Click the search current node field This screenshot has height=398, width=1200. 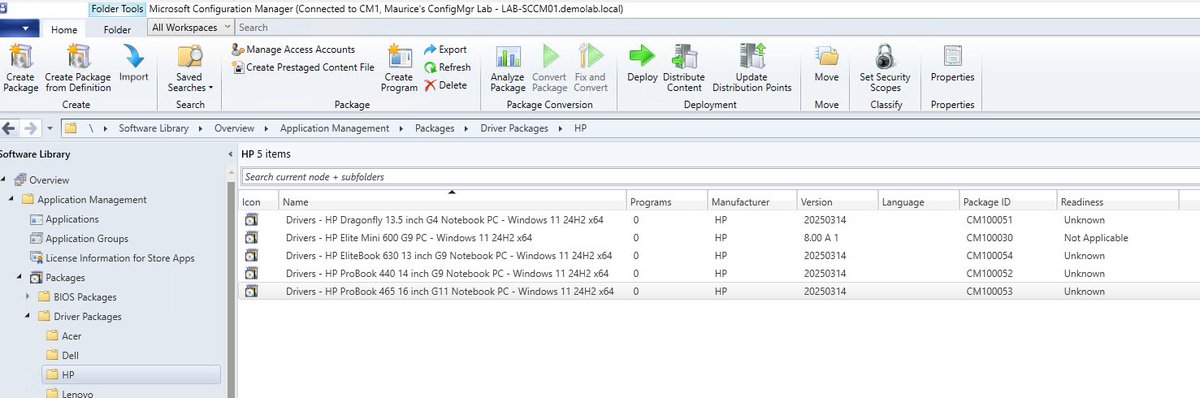720,176
